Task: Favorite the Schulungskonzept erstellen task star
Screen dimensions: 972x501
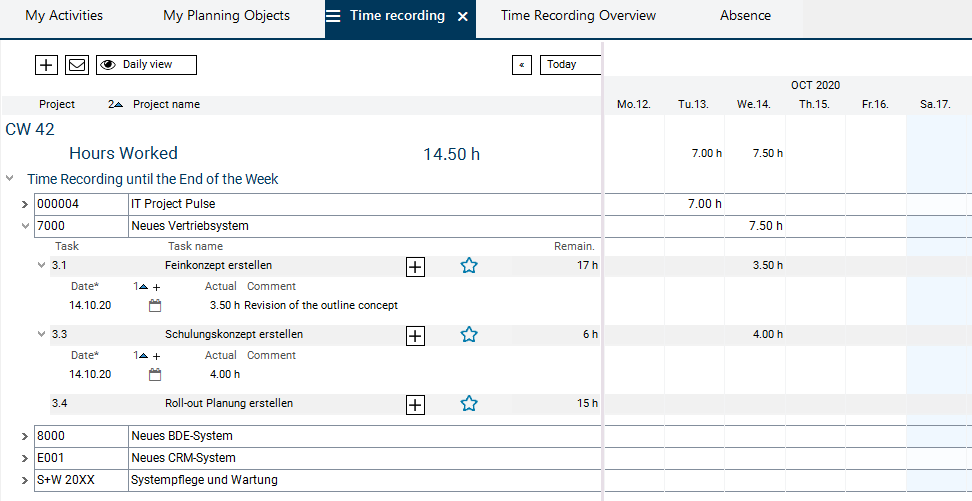Action: pyautogui.click(x=469, y=335)
